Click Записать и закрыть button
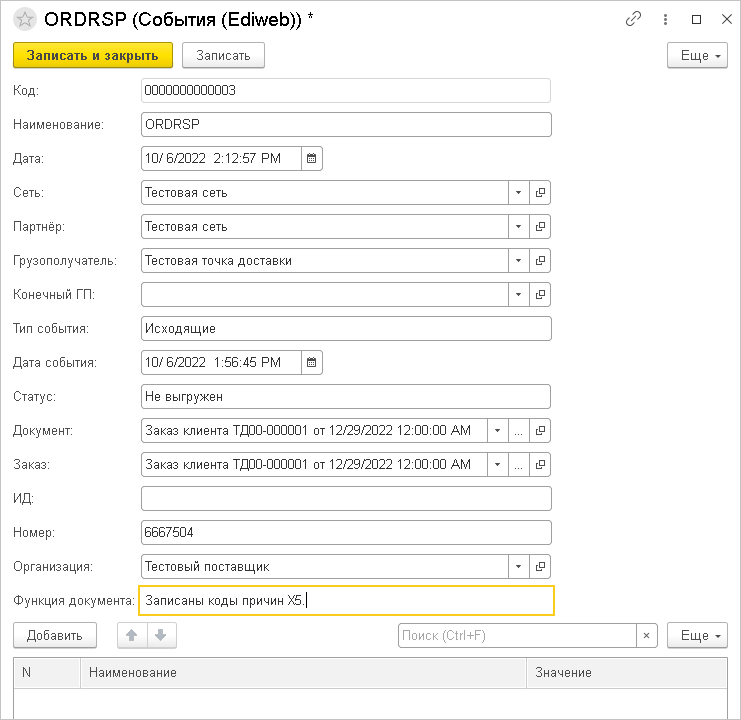The width and height of the screenshot is (741, 720). point(93,56)
